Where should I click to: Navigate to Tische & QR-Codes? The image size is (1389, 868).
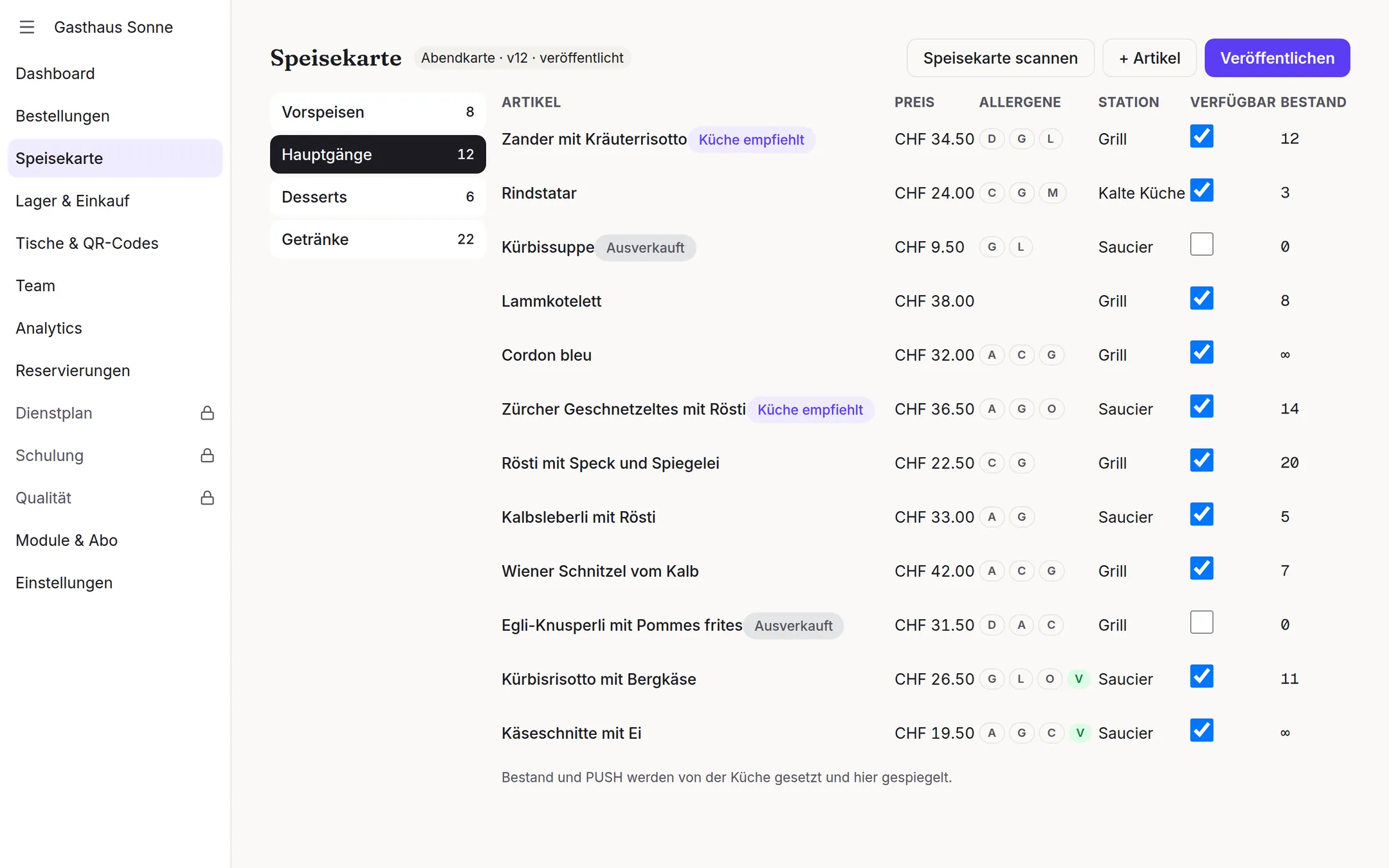(115, 243)
